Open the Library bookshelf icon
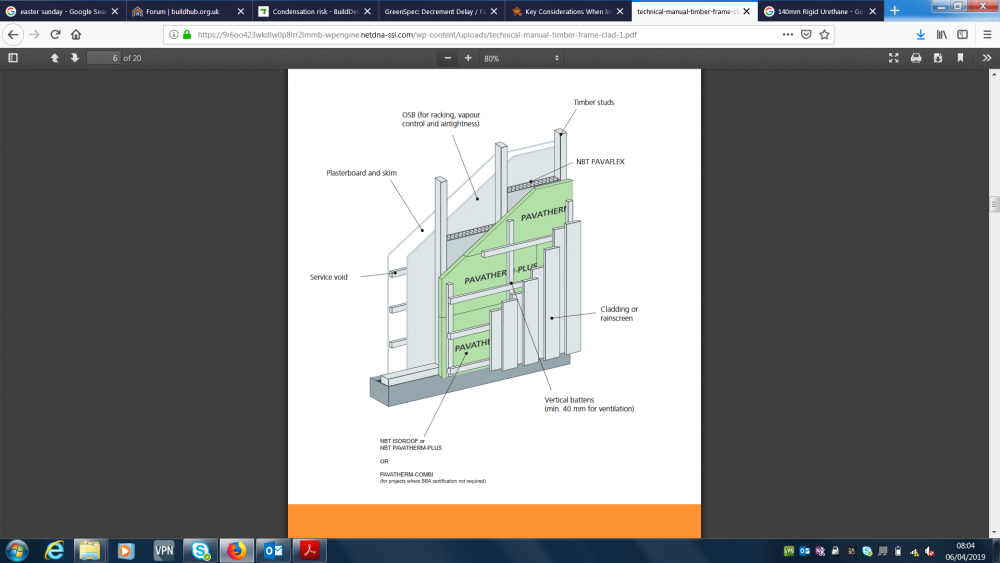 941,34
